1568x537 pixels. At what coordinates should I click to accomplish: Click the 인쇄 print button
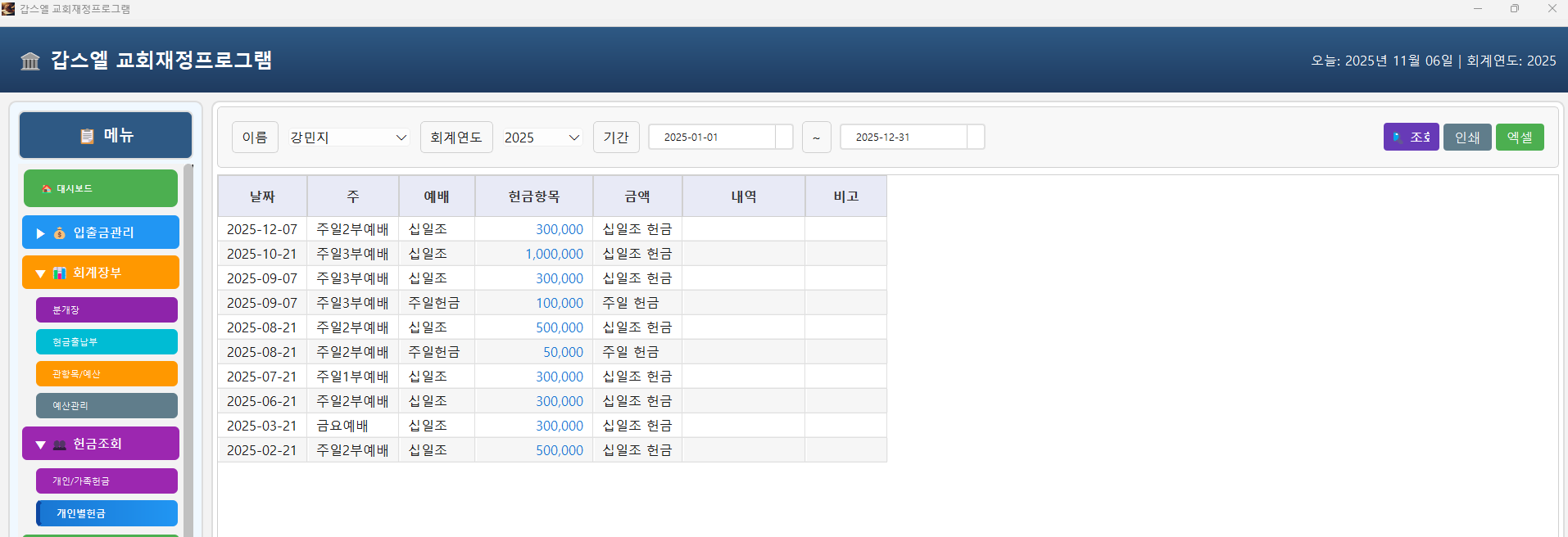(1467, 138)
